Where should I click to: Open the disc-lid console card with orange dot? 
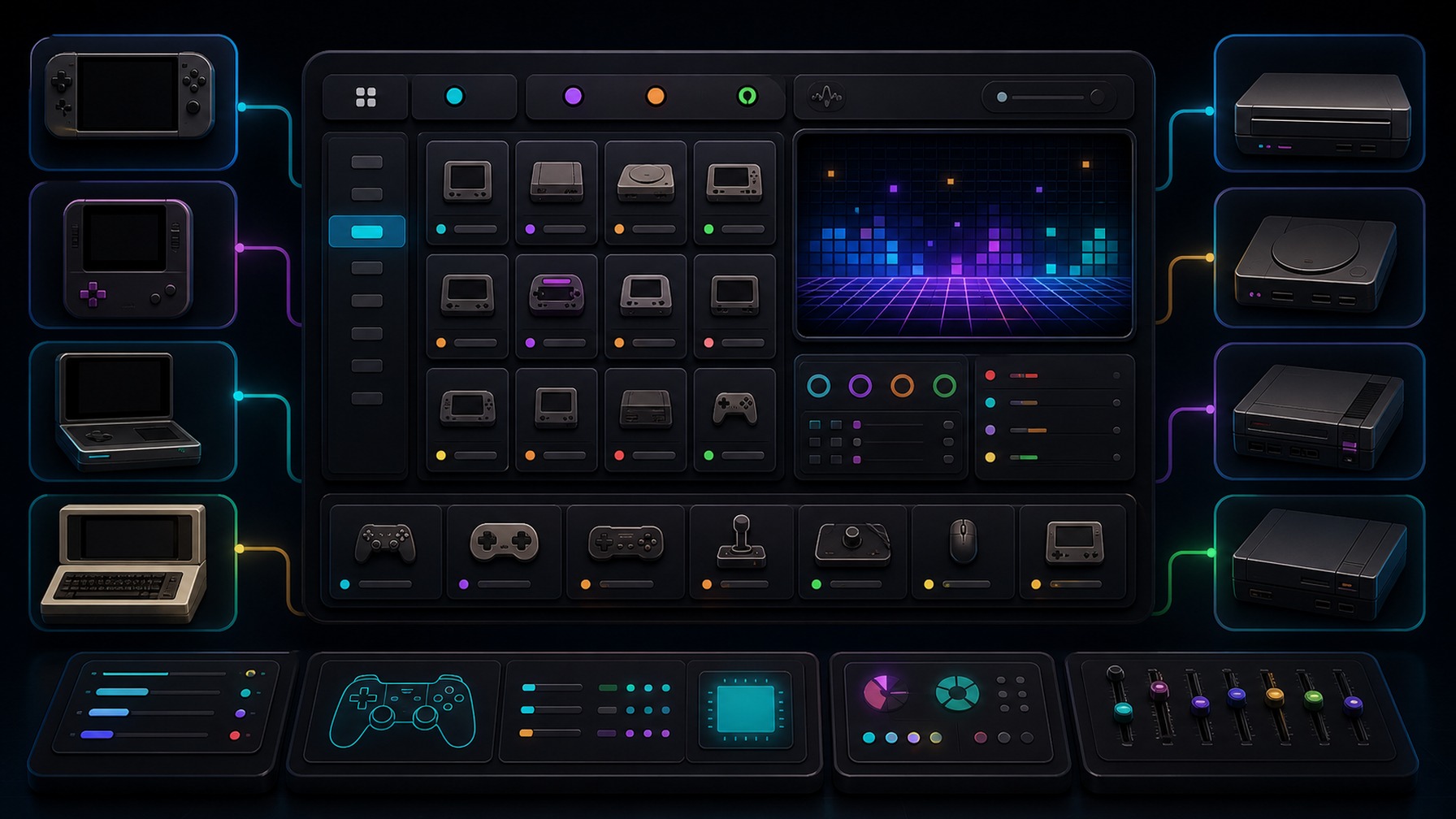pos(646,193)
